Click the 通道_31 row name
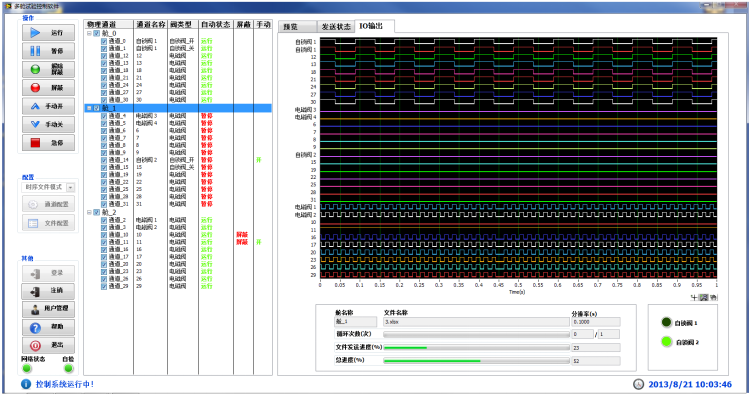 tap(118, 204)
